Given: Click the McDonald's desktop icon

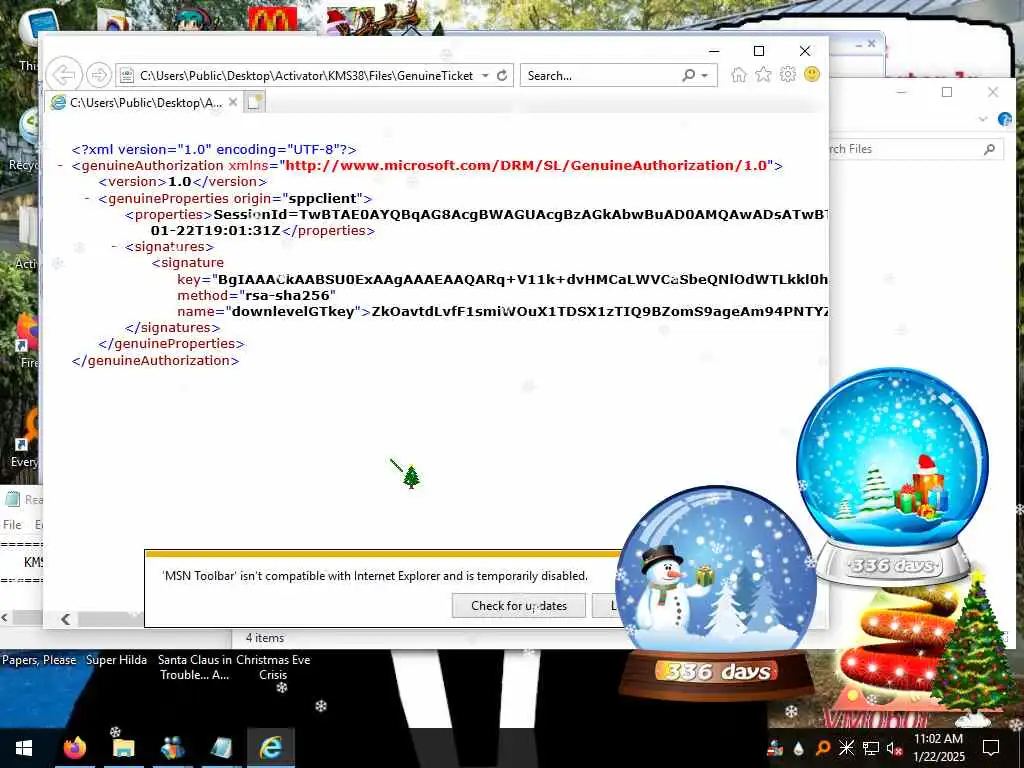Looking at the screenshot, I should pos(272,20).
